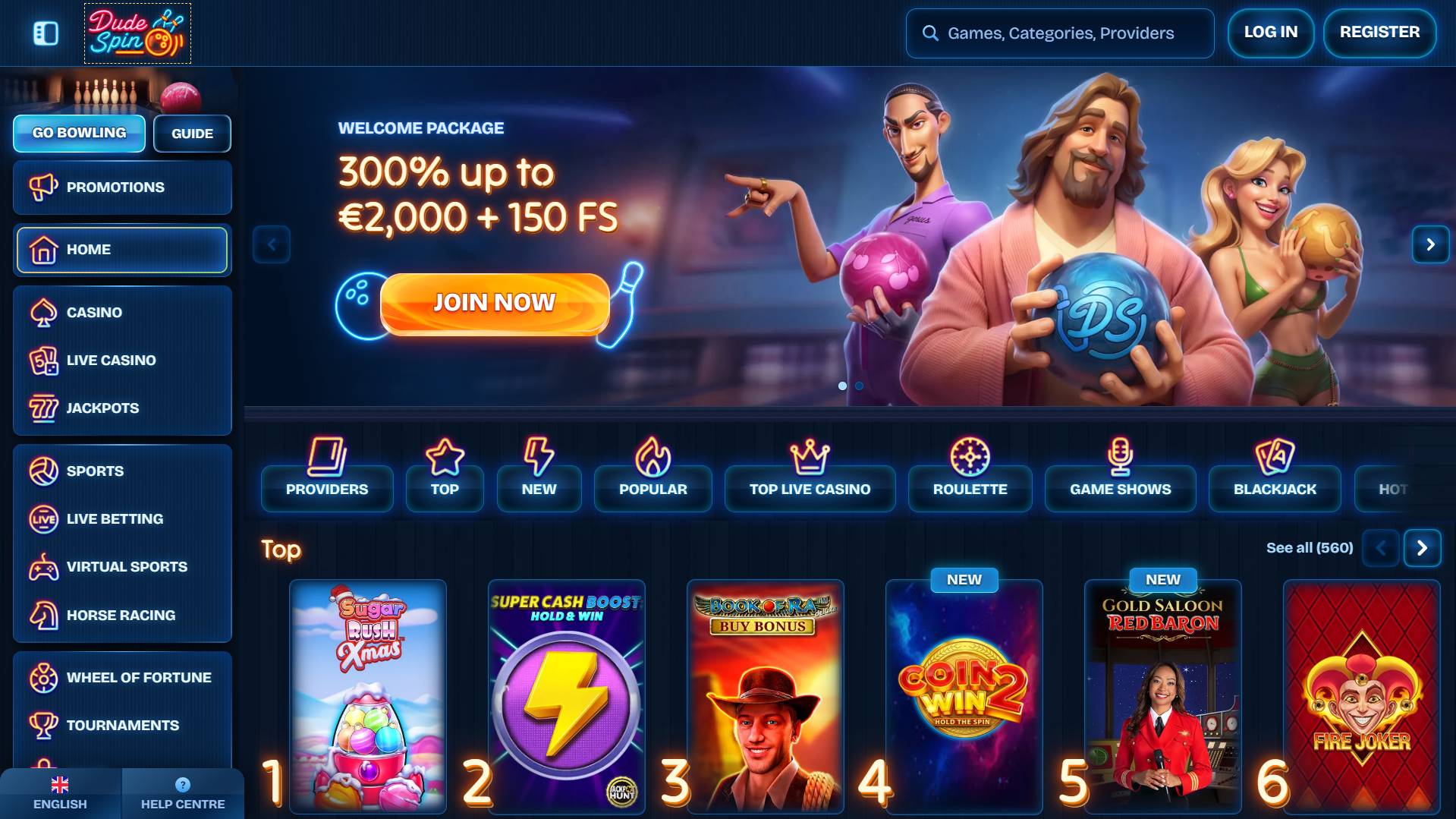Collapse the sidebar with the panel toggle icon

(x=46, y=33)
